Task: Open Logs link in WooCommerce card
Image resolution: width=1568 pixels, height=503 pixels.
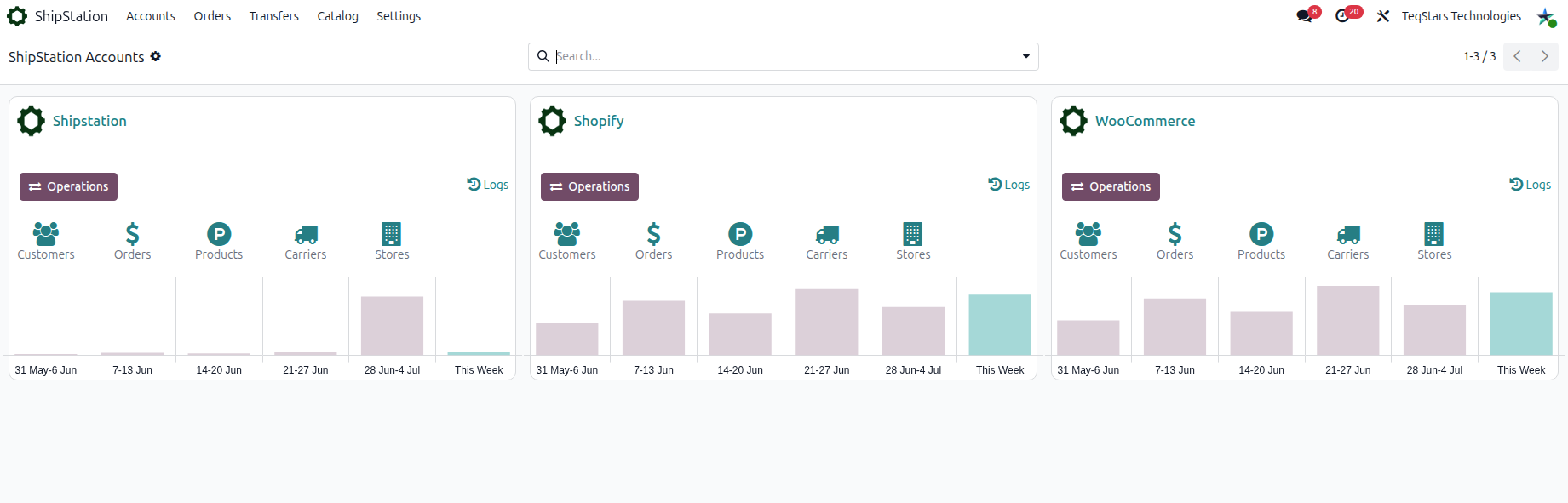Action: [x=1531, y=185]
